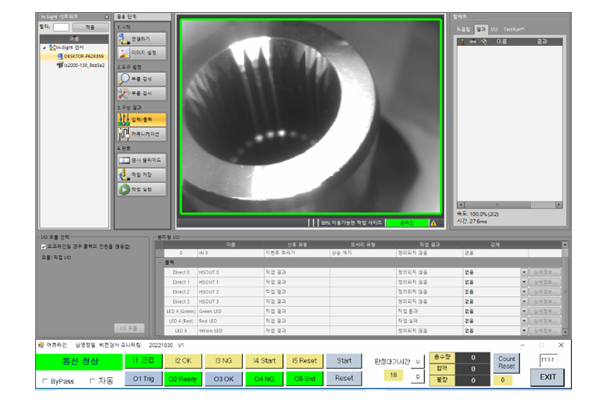Toggle the O5 End output indicator

[305, 379]
